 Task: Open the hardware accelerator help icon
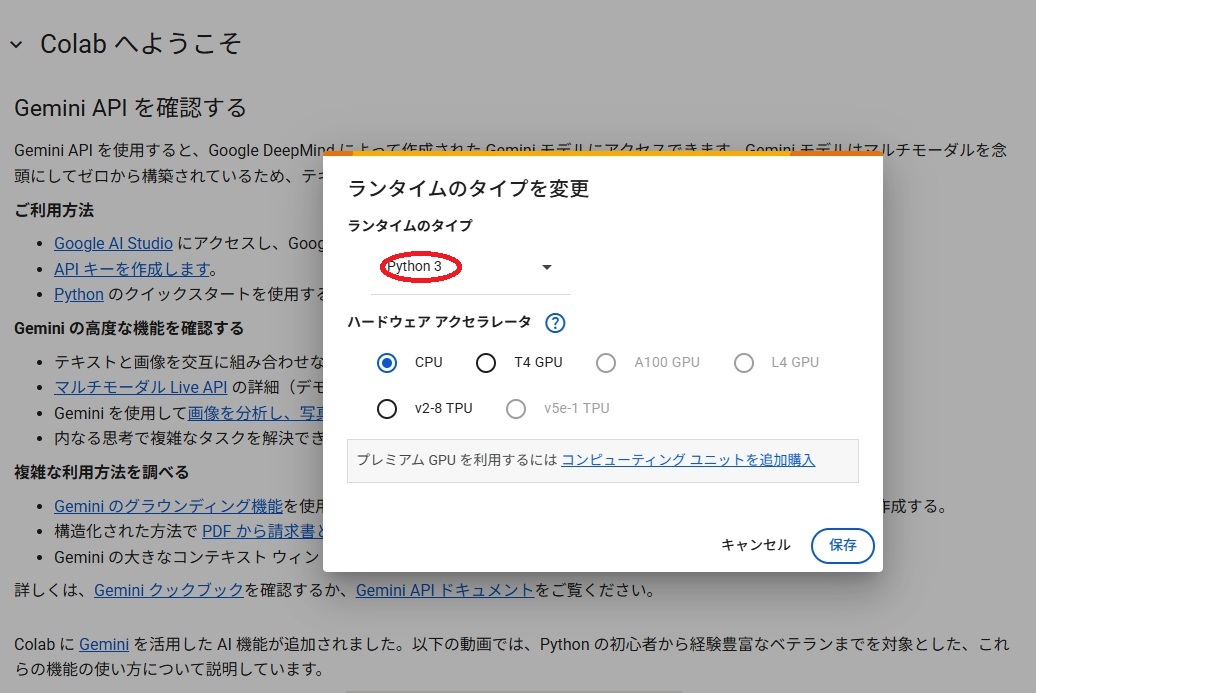click(x=555, y=323)
